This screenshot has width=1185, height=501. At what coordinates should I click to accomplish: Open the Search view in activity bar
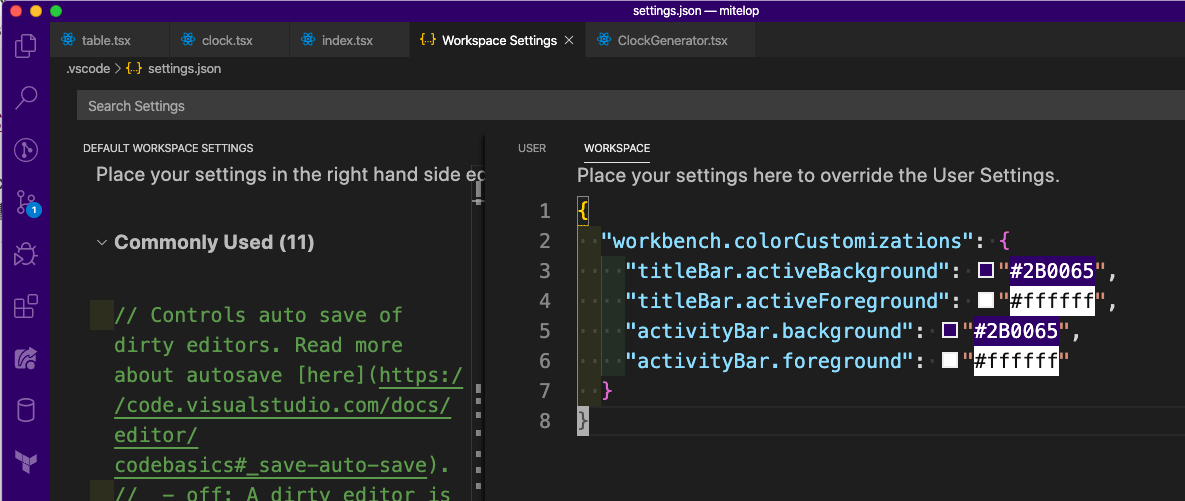(x=26, y=97)
